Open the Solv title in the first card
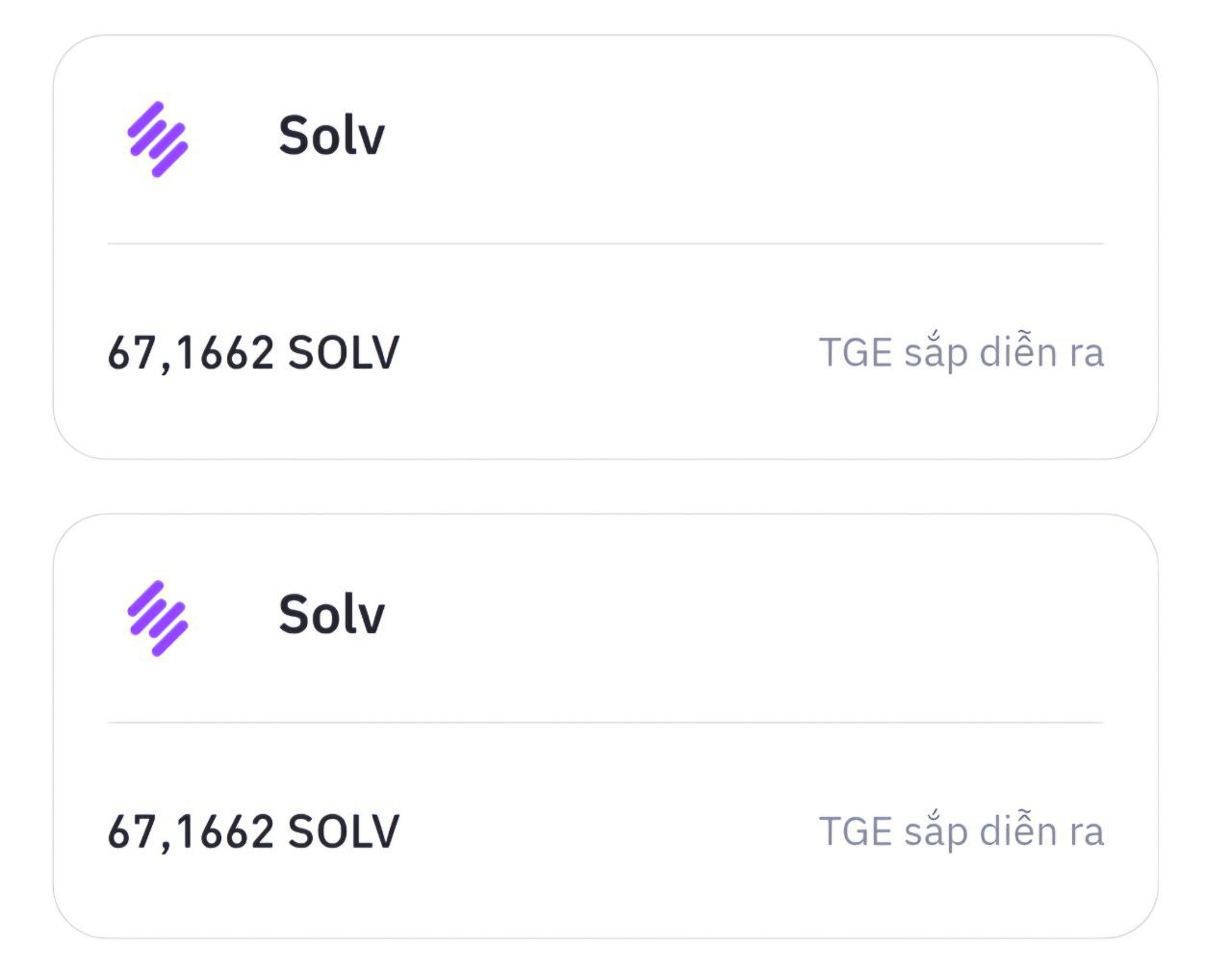Viewport: 1232px width, 969px height. tap(332, 135)
